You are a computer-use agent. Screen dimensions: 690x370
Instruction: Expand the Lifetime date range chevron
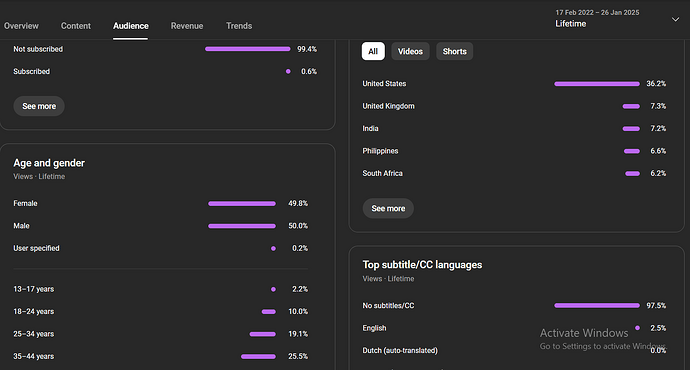click(675, 19)
